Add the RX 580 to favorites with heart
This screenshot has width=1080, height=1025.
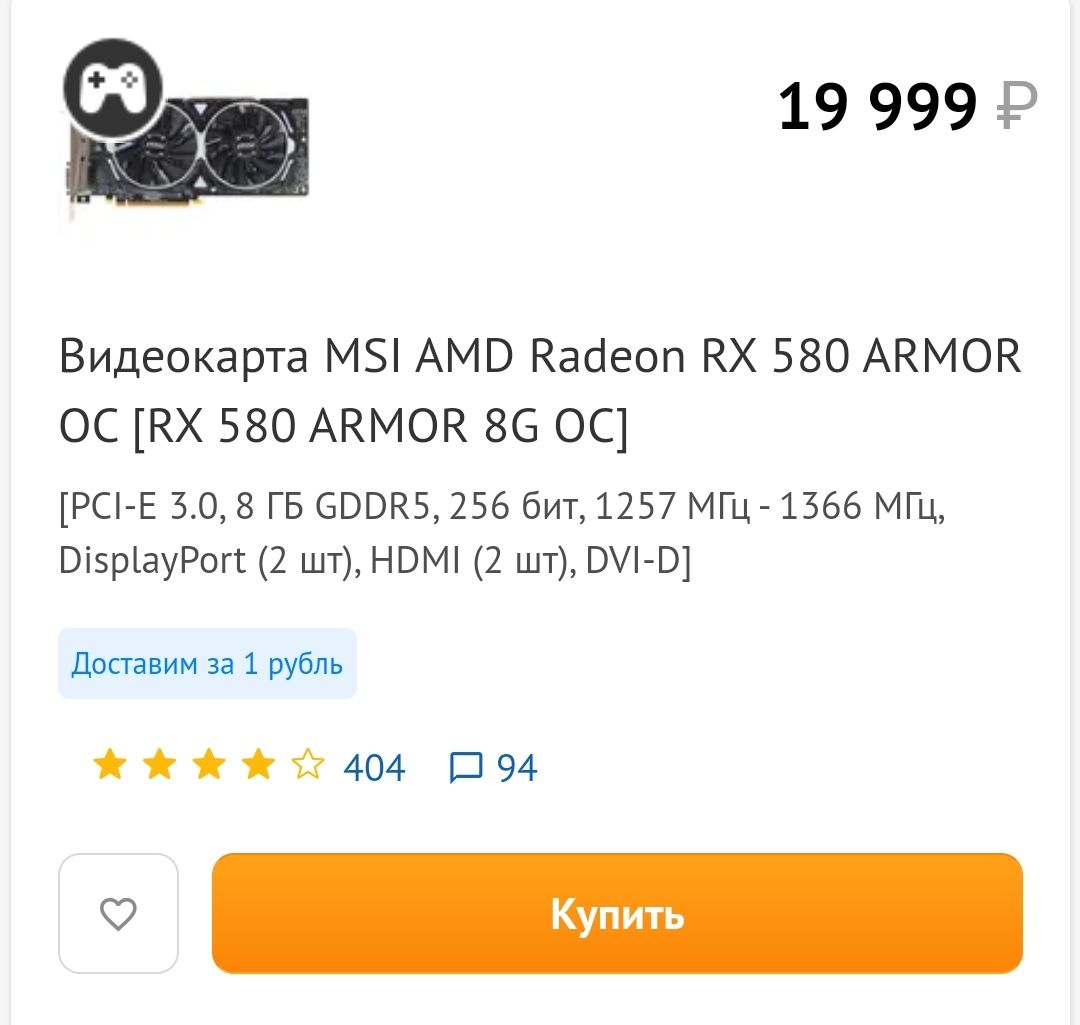pos(118,913)
